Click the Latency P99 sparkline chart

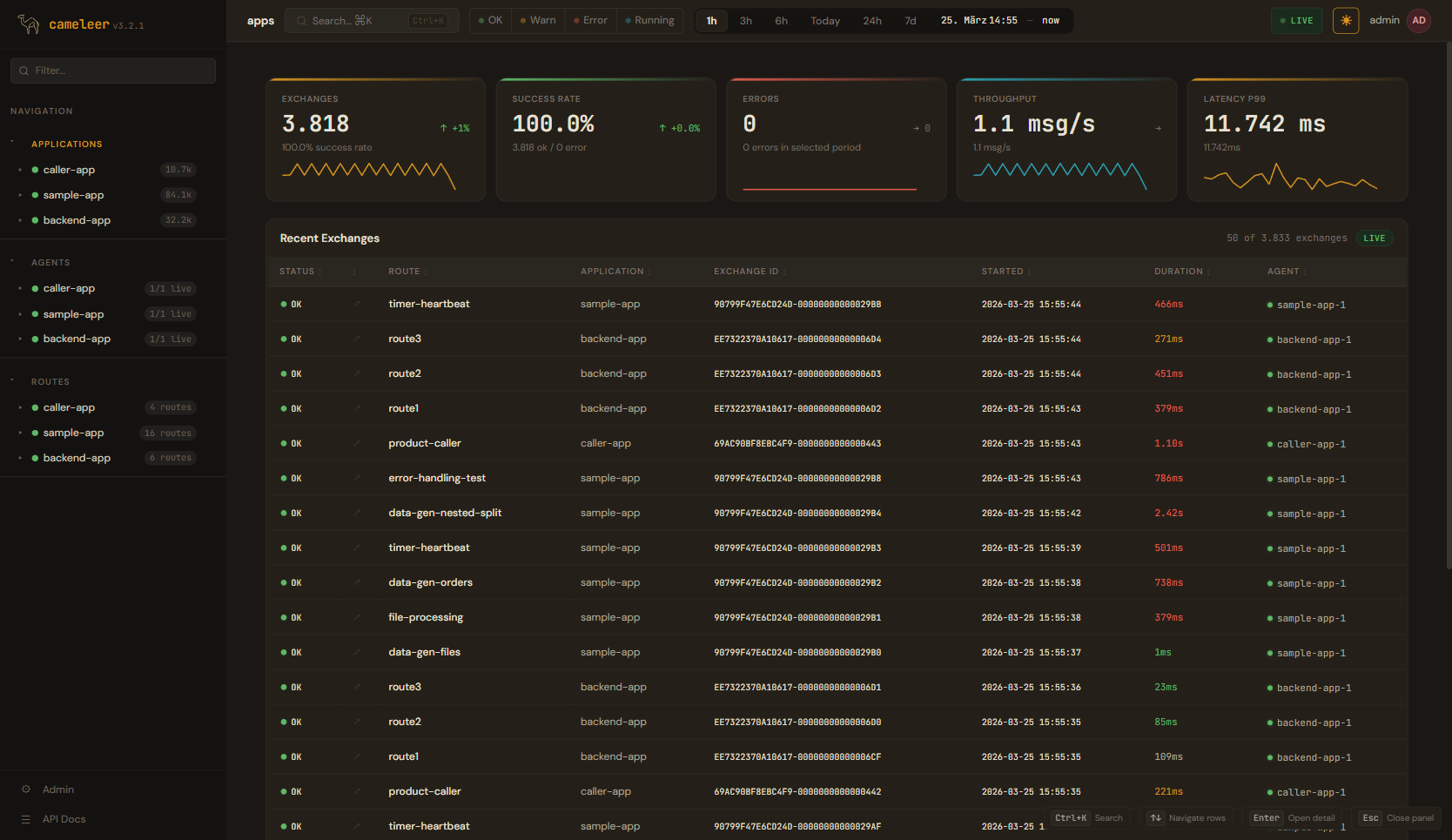[1289, 177]
